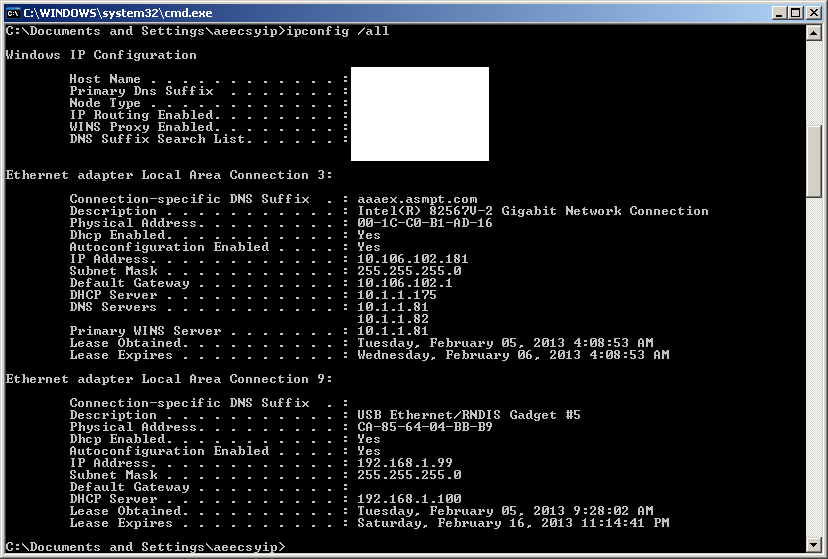The width and height of the screenshot is (828, 559).
Task: Click the lease obtained time 9:28:02 AM
Action: coord(505,511)
